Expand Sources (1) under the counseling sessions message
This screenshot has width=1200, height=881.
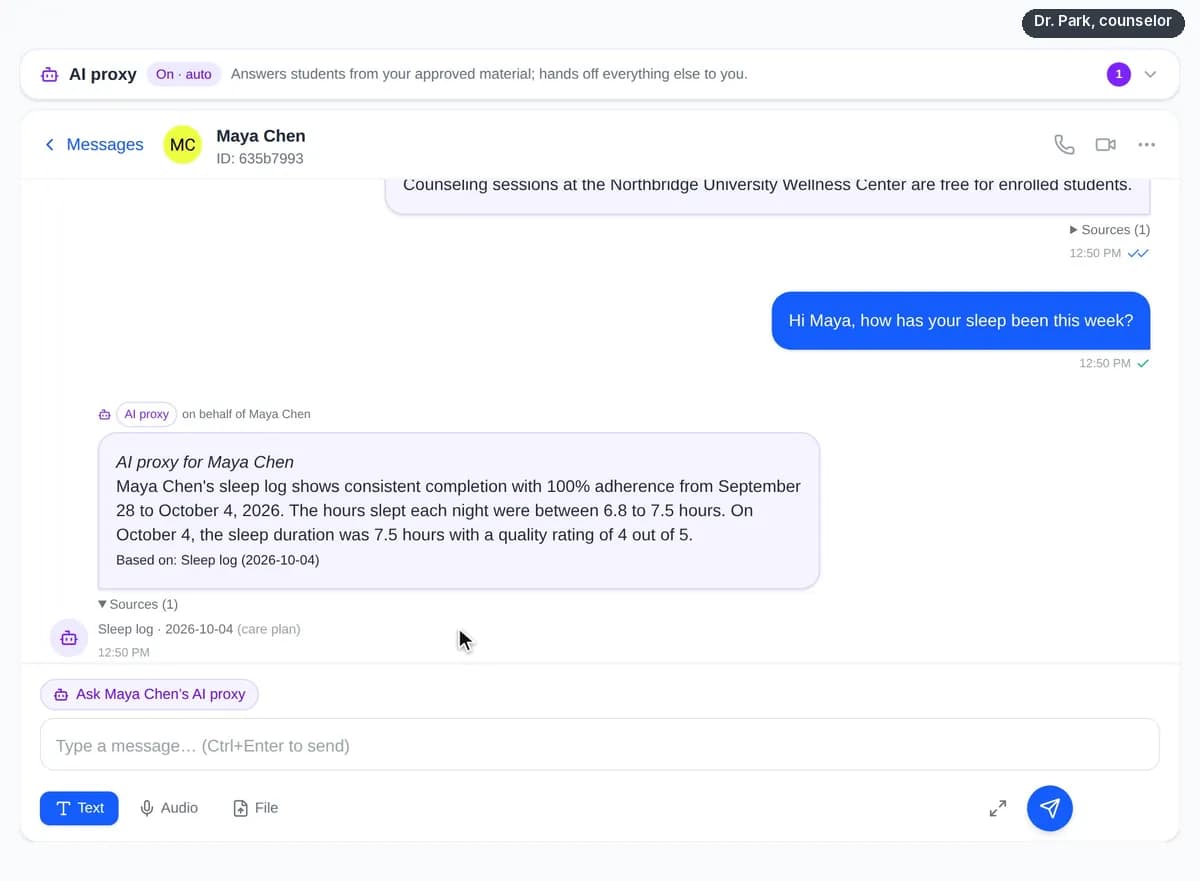coord(1110,229)
